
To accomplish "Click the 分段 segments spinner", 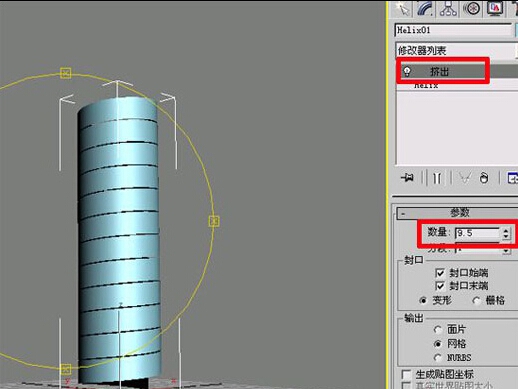I will 507,250.
